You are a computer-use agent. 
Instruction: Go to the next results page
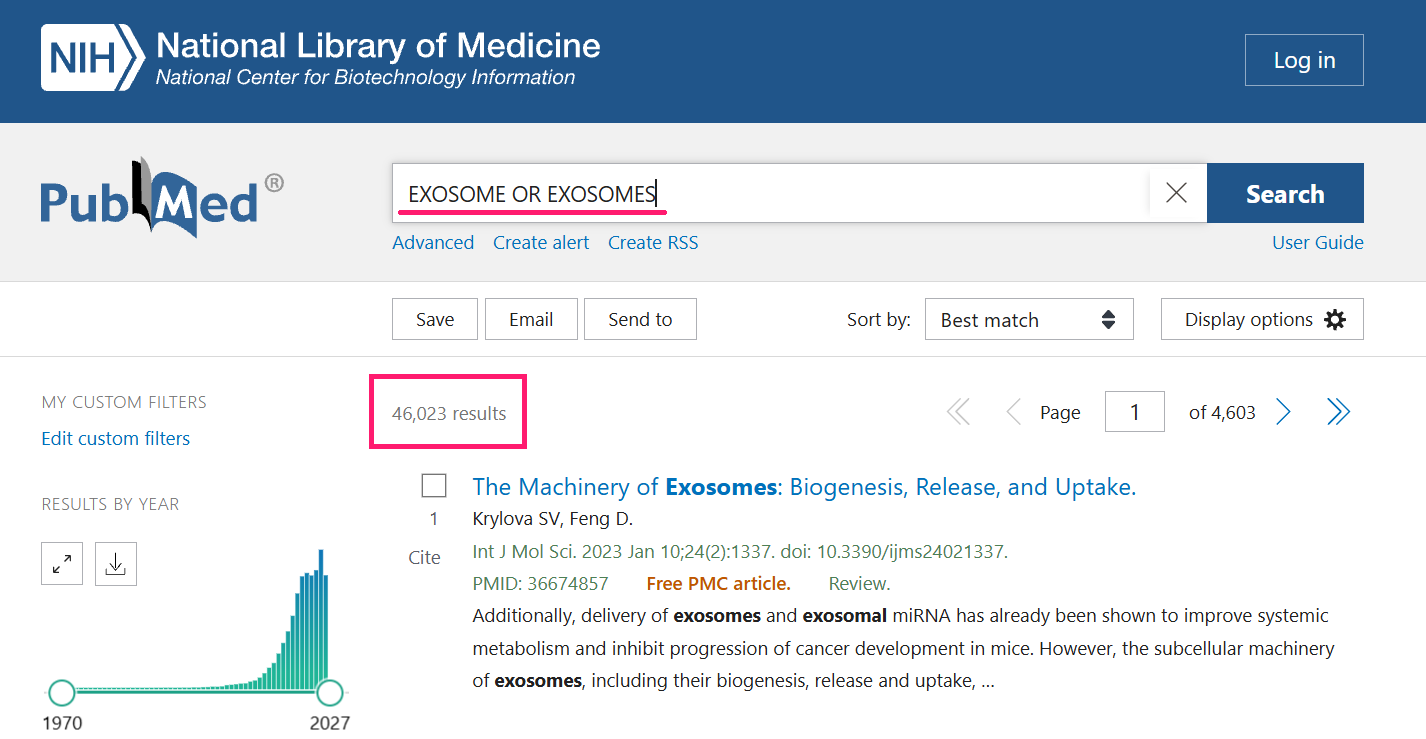click(1284, 412)
